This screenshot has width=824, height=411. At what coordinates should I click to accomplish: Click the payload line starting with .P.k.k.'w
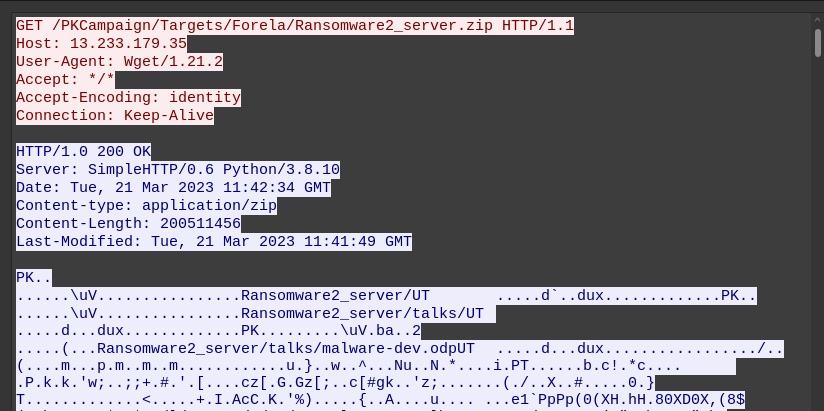click(x=335, y=385)
